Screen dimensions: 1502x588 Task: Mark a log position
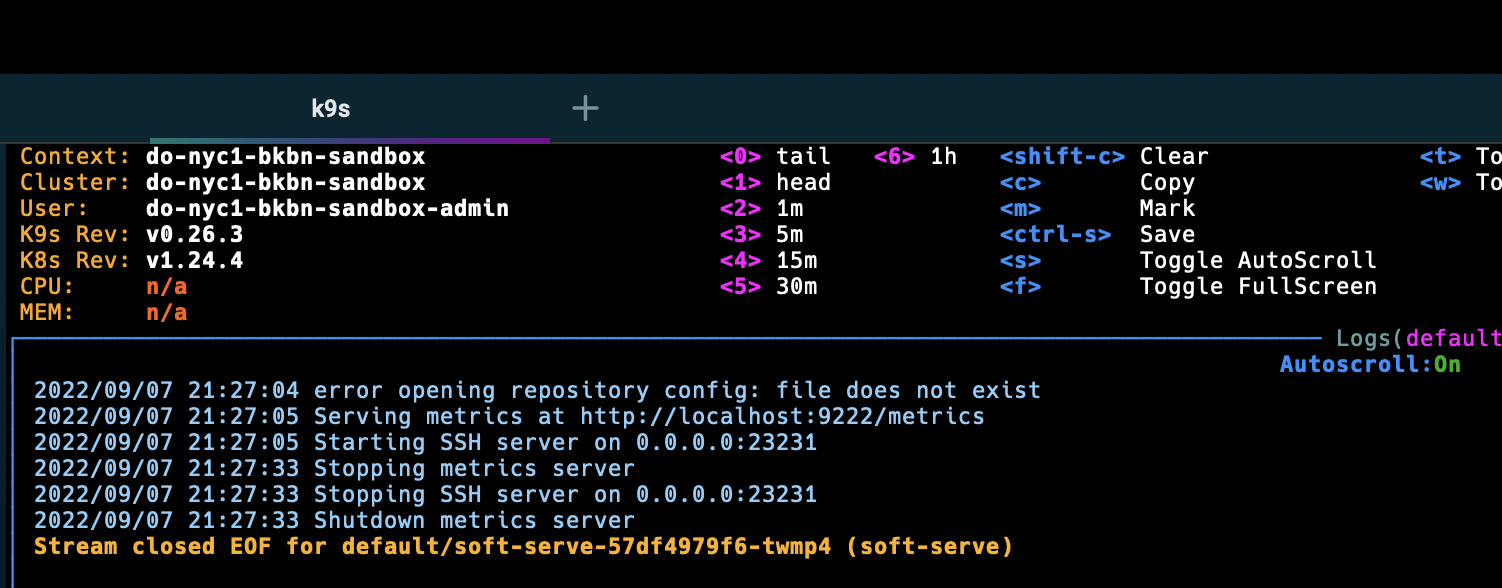1164,208
